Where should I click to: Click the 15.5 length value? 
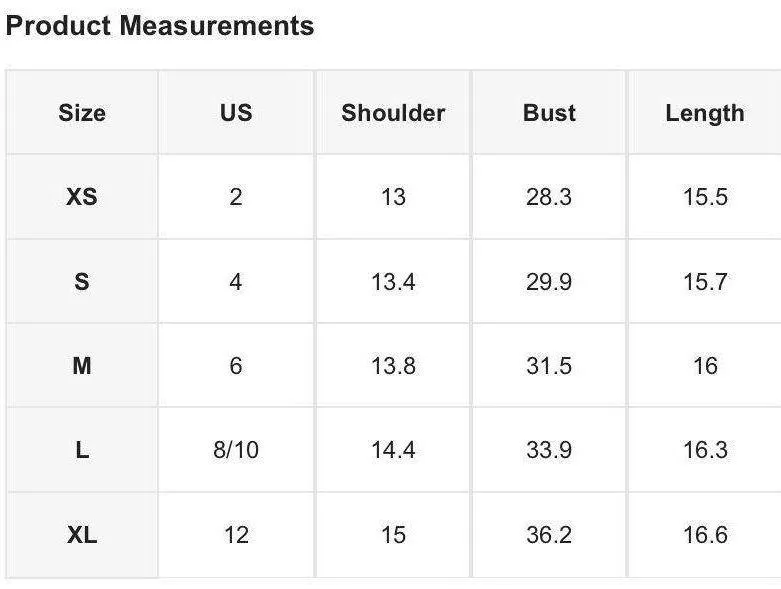pyautogui.click(x=705, y=197)
